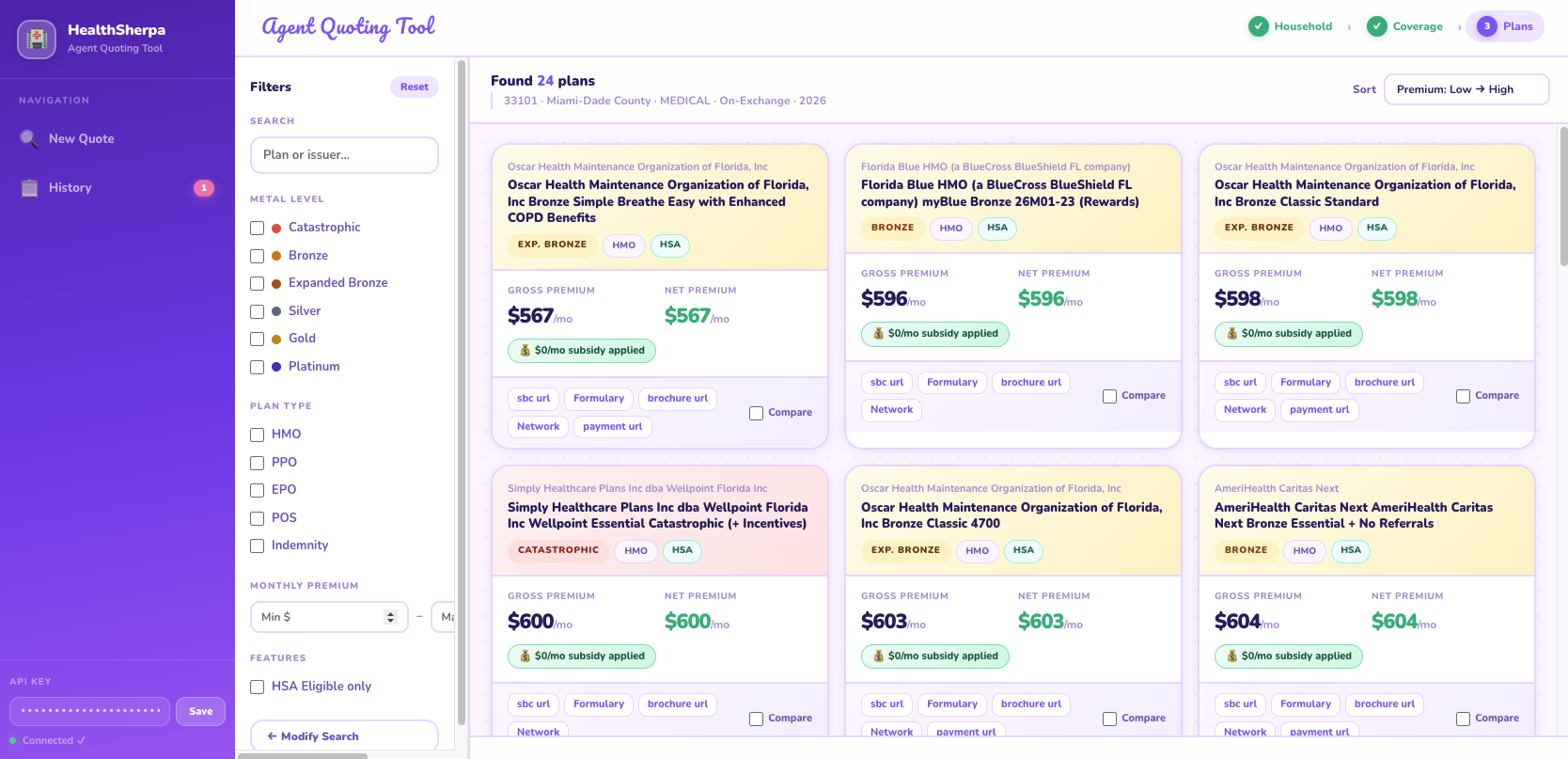Open payment url for Oscar Bronze Classic Standard
Screen dimensions: 1568x759
click(x=1320, y=410)
